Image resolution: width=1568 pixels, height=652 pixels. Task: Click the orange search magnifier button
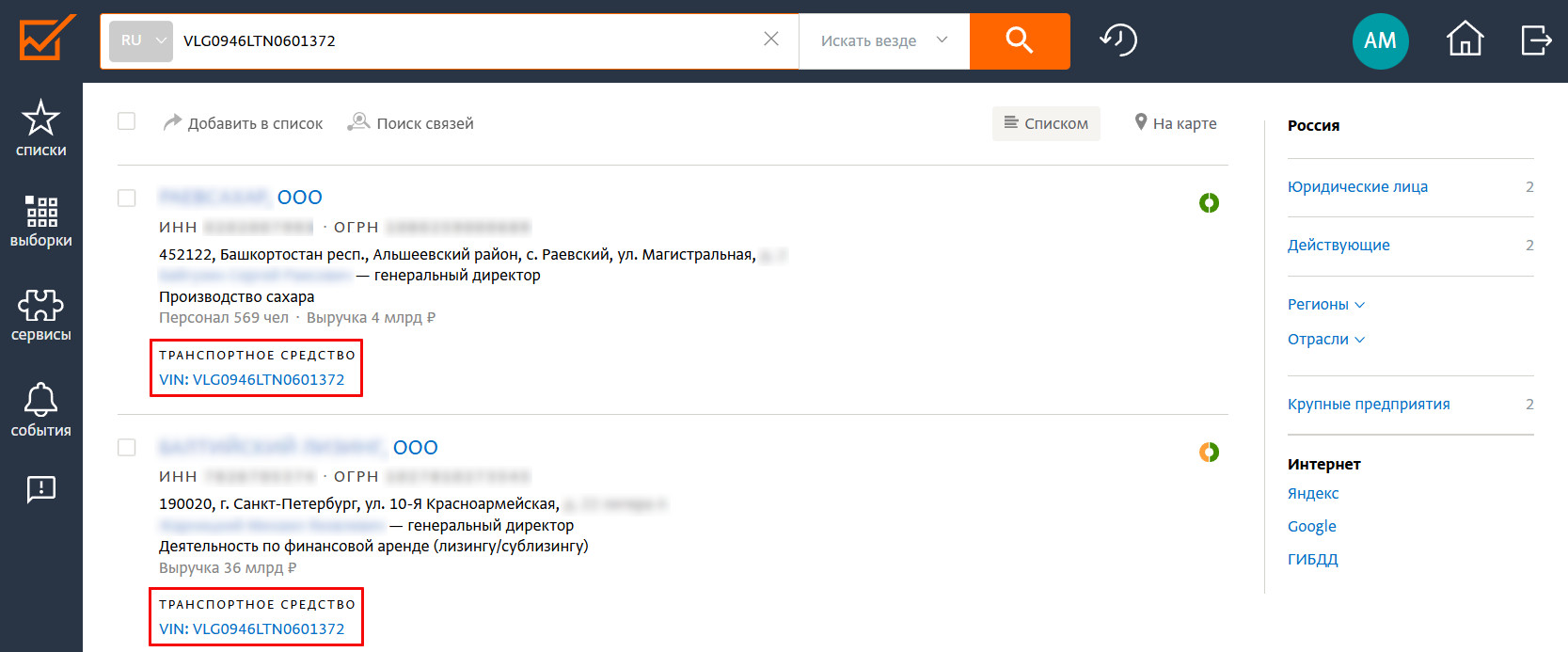[1019, 40]
